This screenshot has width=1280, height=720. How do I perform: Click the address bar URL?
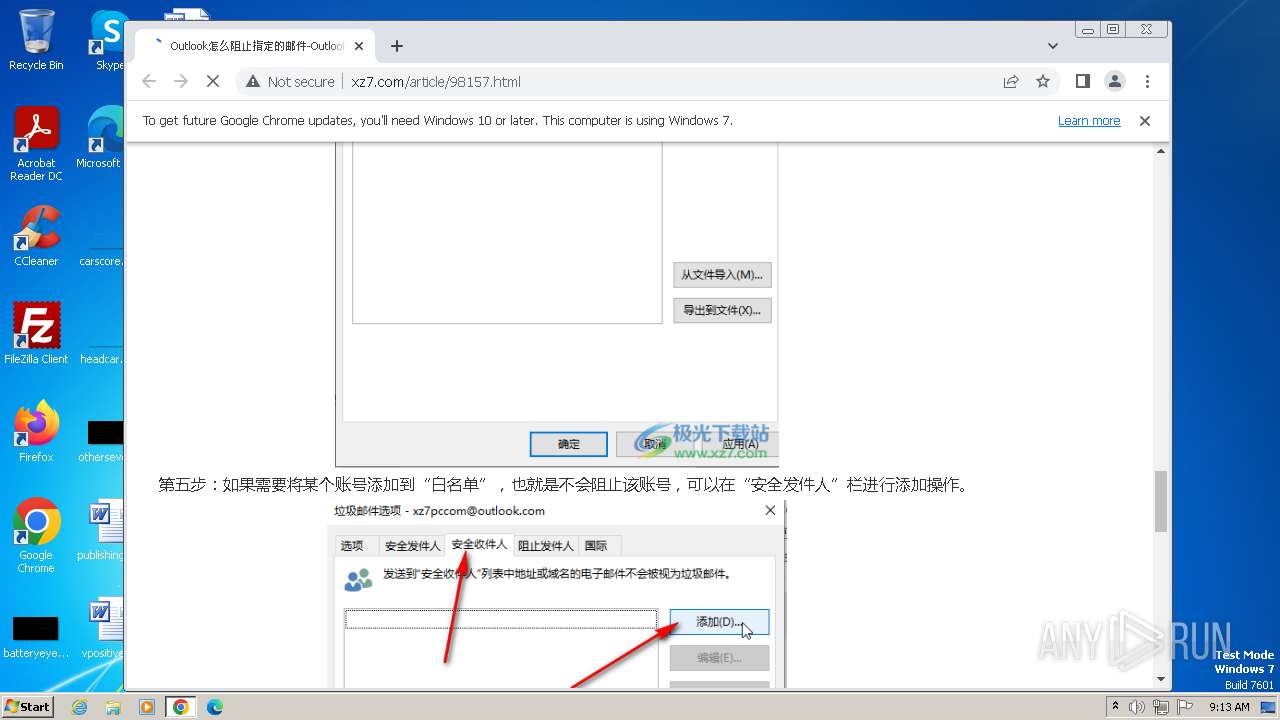[x=436, y=82]
